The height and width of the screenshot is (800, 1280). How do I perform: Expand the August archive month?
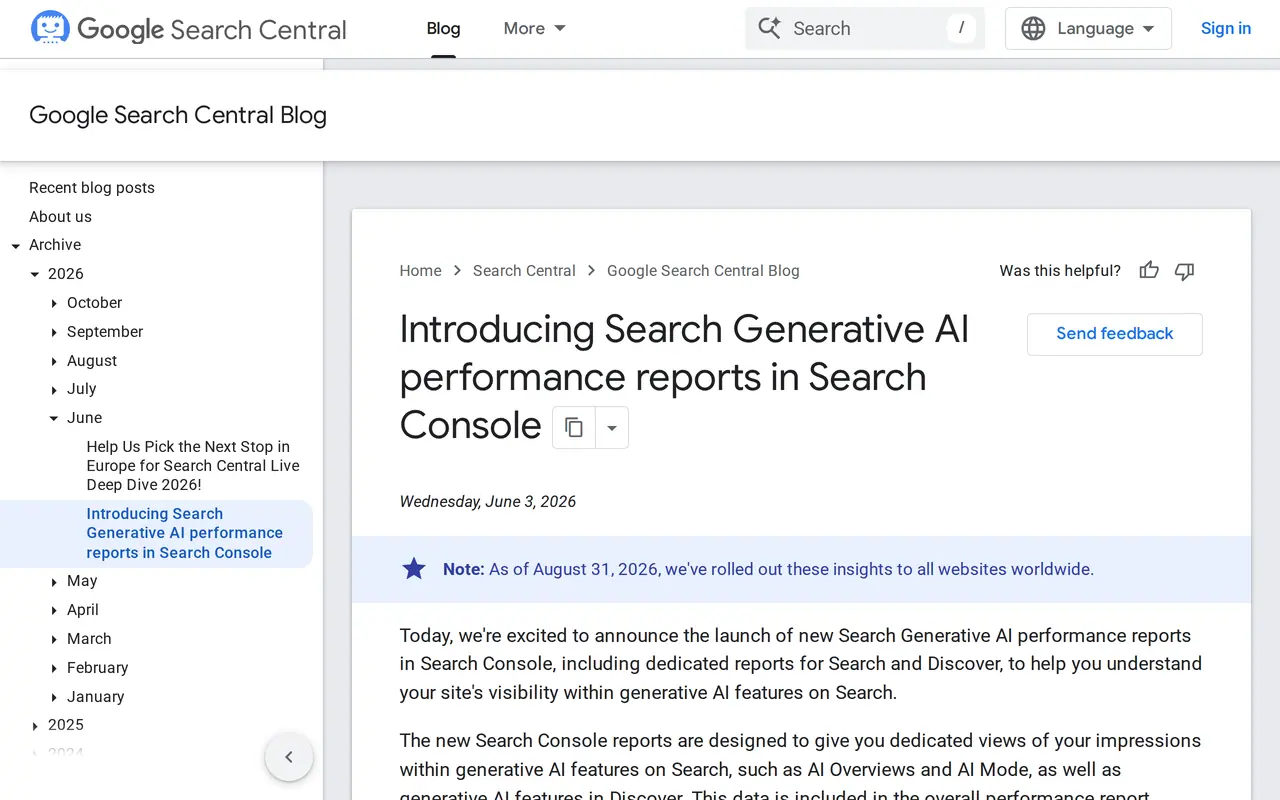(x=54, y=361)
